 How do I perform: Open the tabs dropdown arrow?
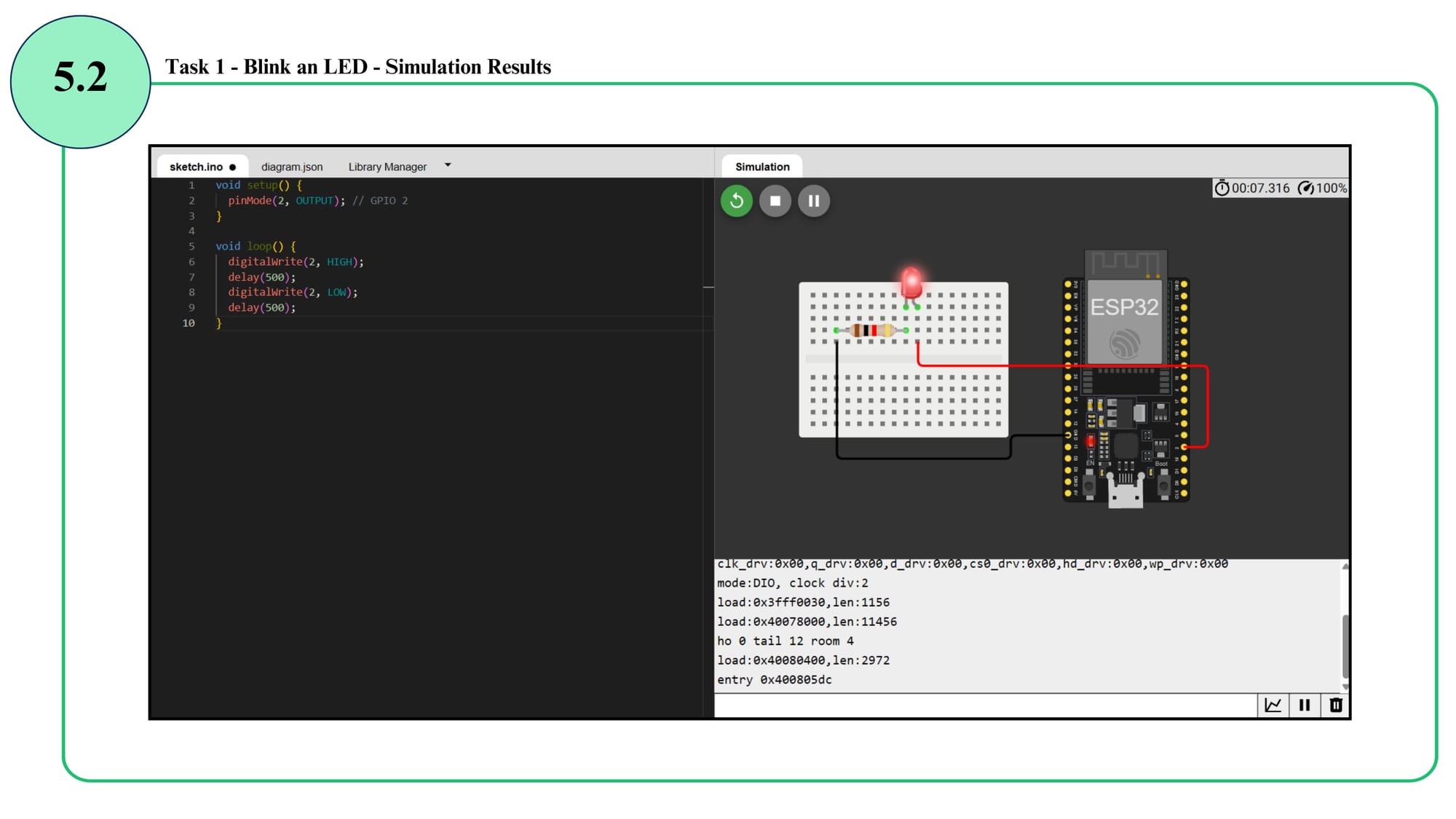pyautogui.click(x=448, y=165)
